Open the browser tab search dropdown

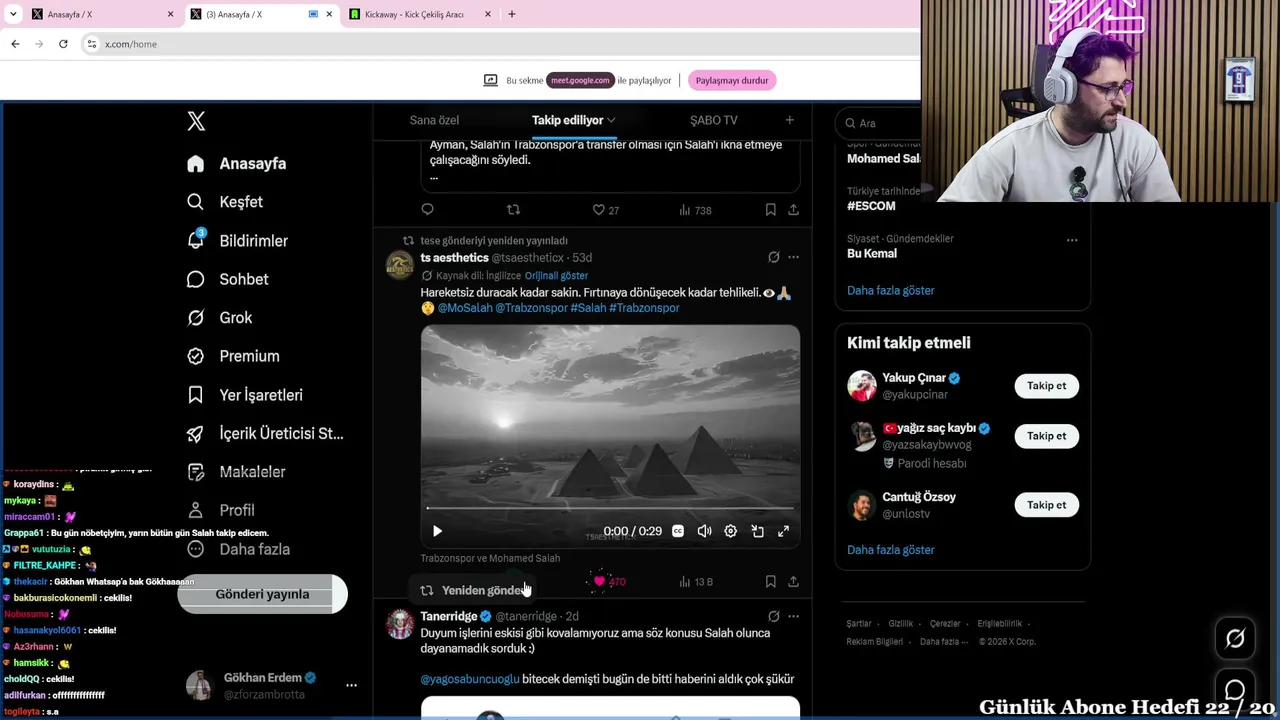pos(13,14)
